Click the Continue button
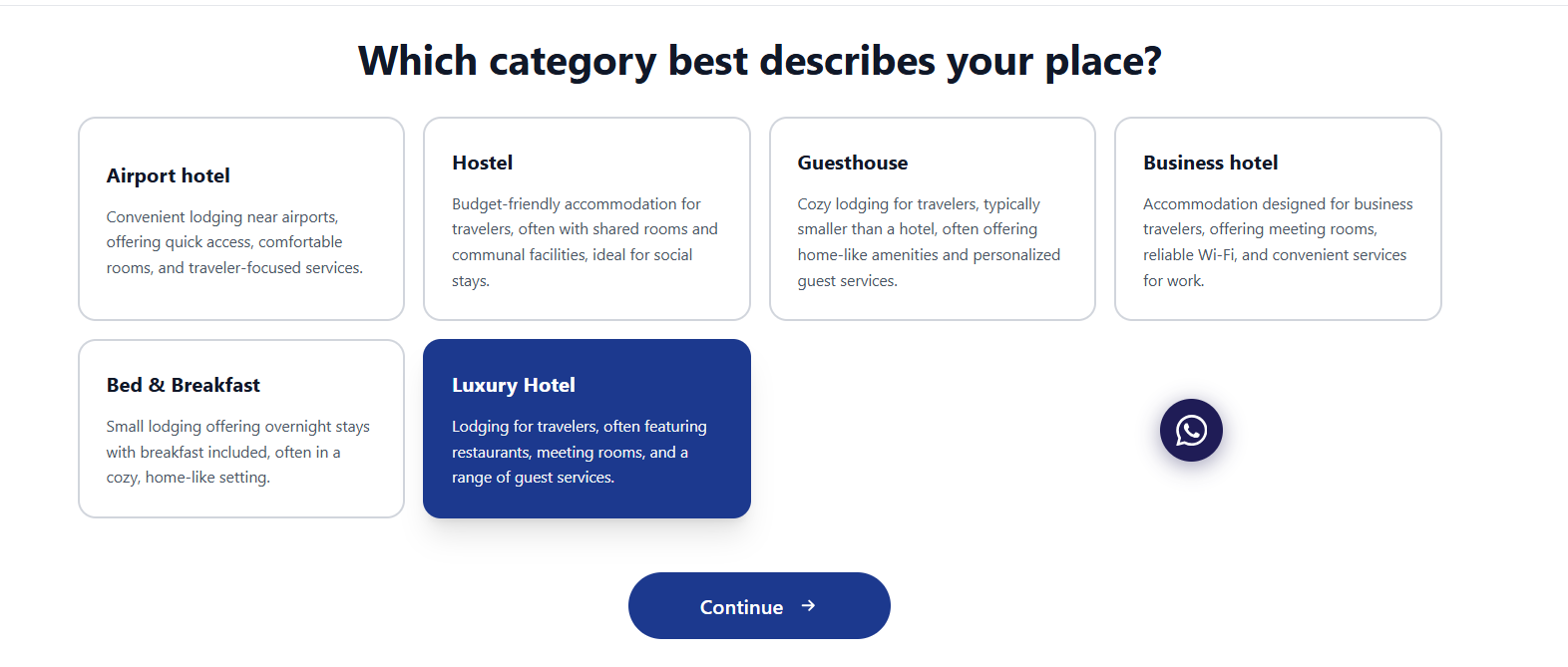The height and width of the screenshot is (667, 1568). (759, 605)
